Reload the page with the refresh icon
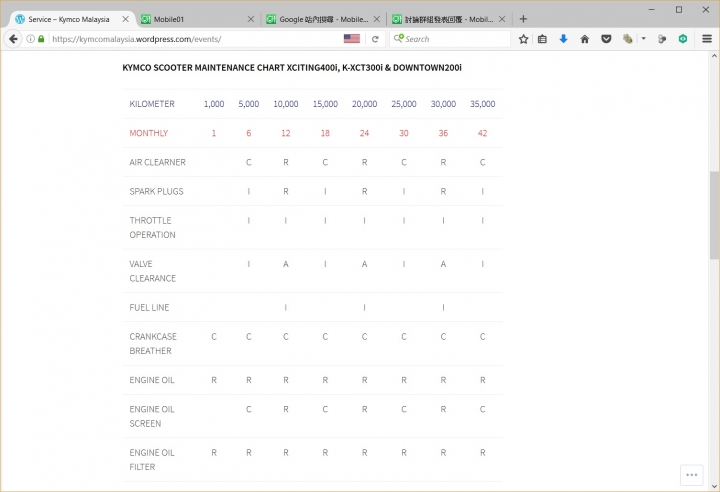 375,39
